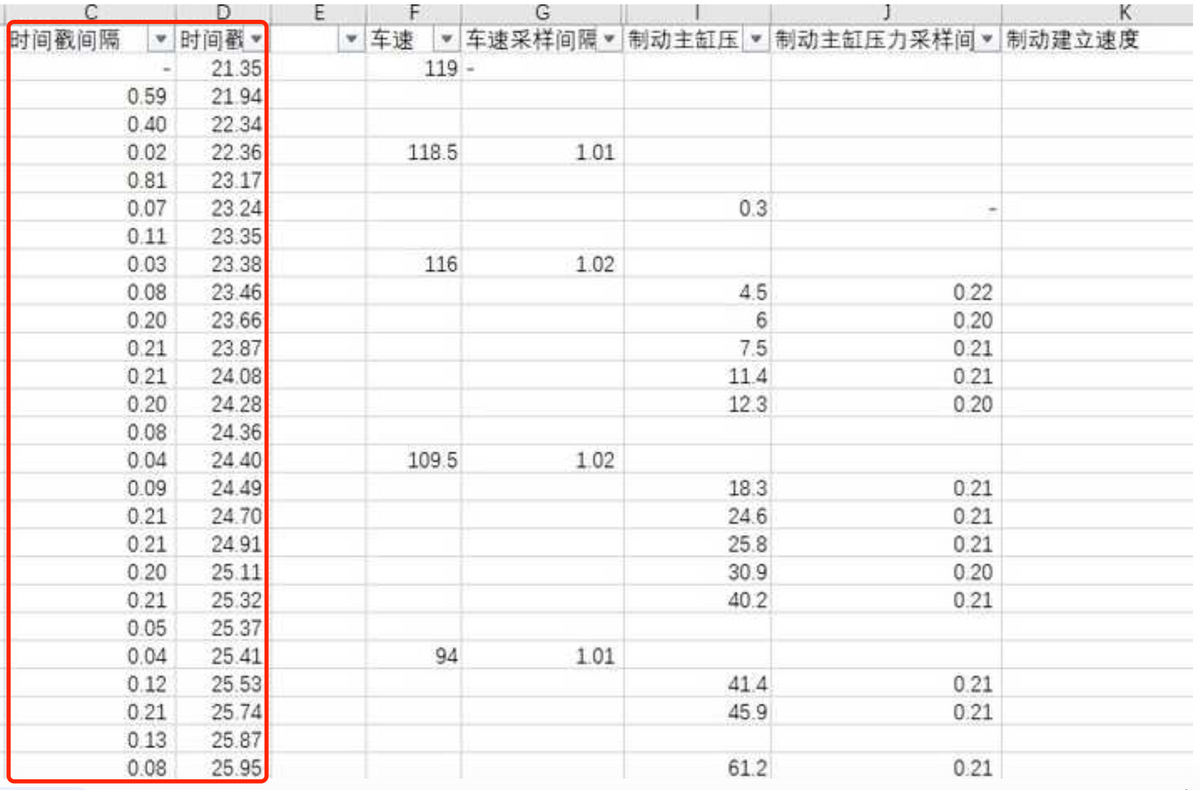
Task: Open filter dropdown for 时间戳间隔 column
Action: pos(160,39)
